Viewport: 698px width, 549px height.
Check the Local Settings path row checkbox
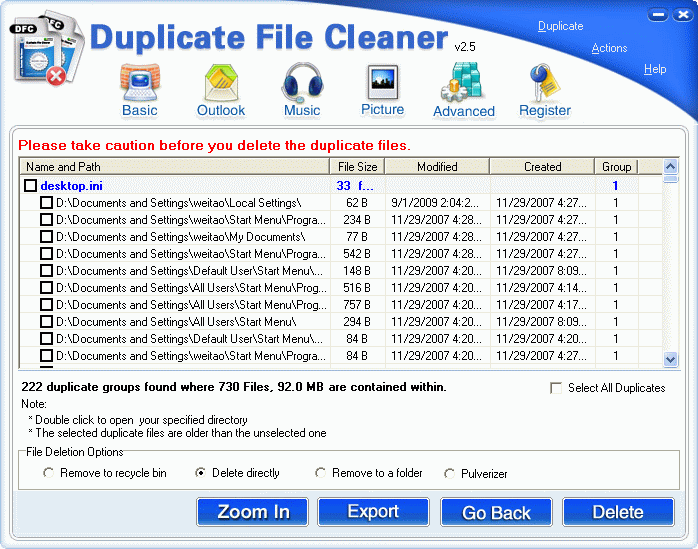point(46,203)
